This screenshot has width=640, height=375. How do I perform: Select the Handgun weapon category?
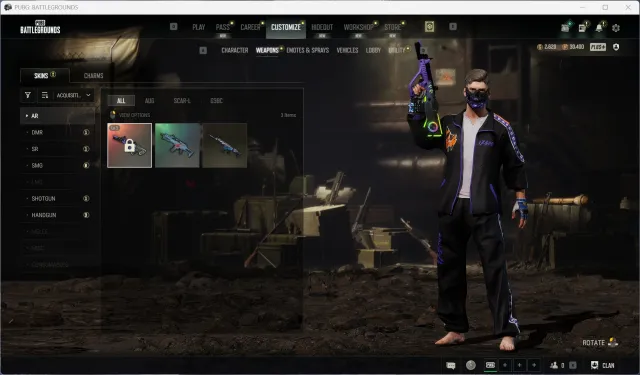pos(57,215)
